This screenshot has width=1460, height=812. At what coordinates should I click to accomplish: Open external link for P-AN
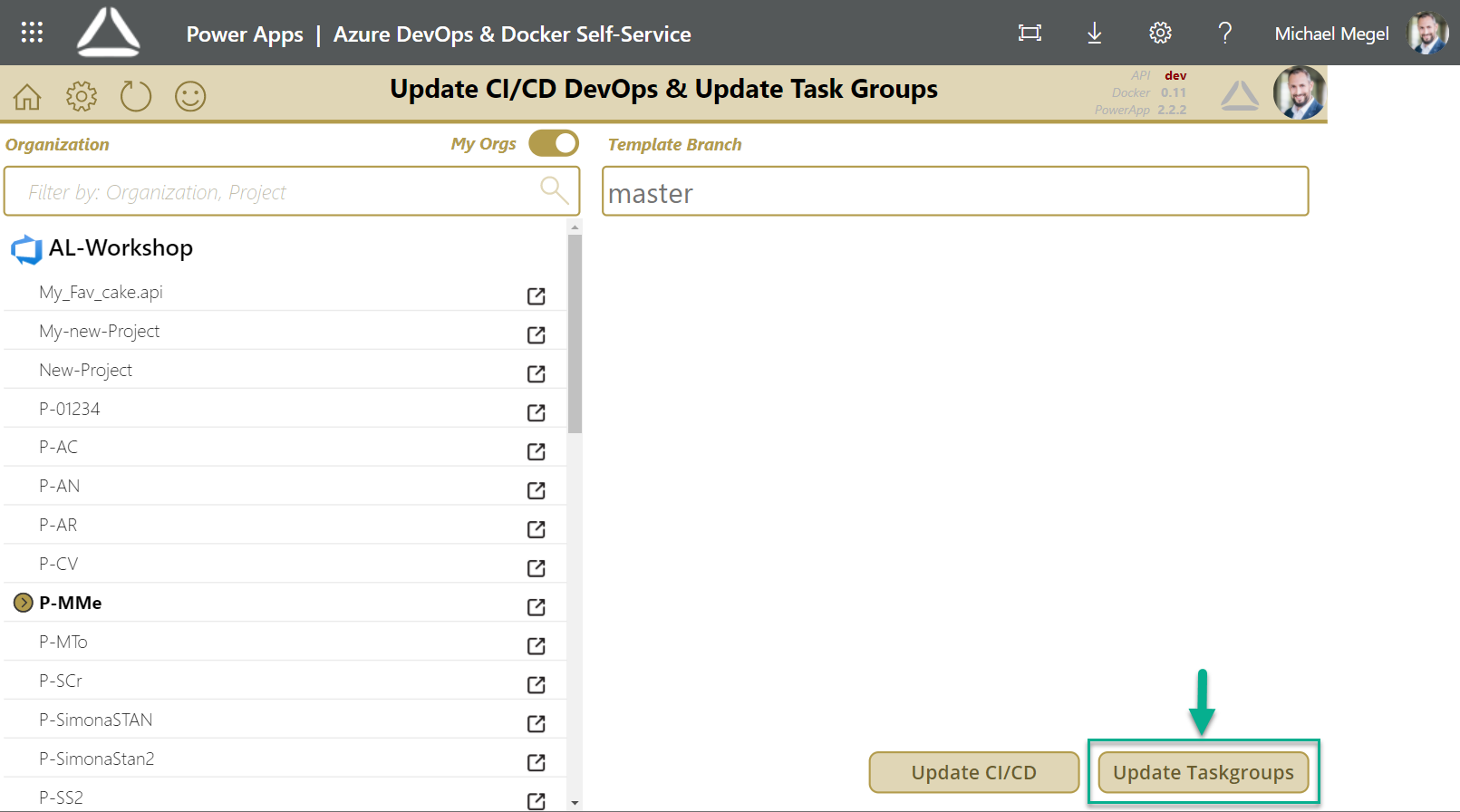pos(537,489)
